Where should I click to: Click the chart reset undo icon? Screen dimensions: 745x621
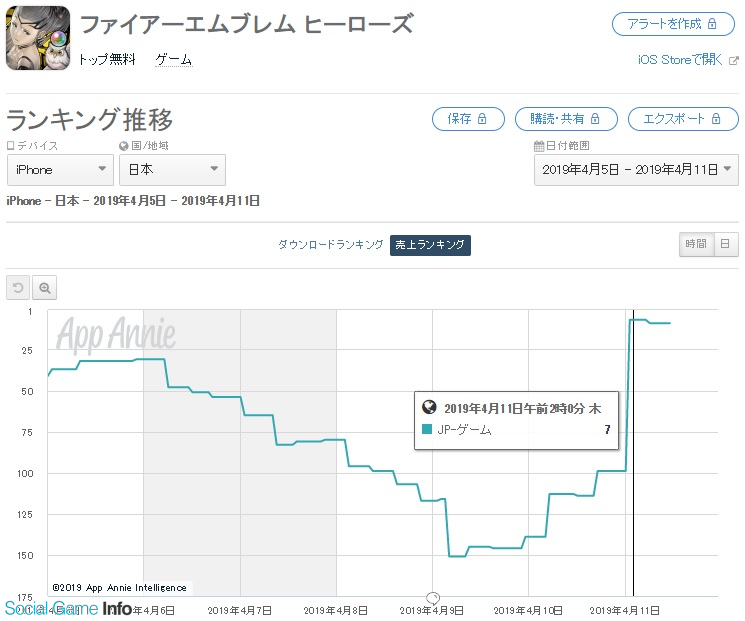[18, 288]
